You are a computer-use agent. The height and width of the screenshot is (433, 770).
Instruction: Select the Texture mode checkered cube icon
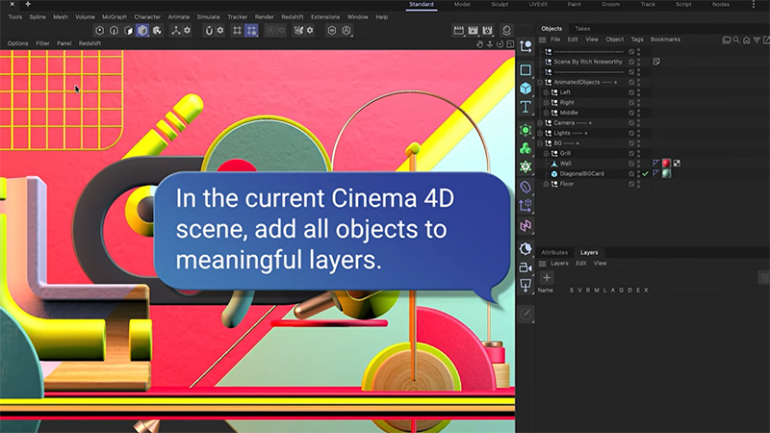tap(157, 30)
